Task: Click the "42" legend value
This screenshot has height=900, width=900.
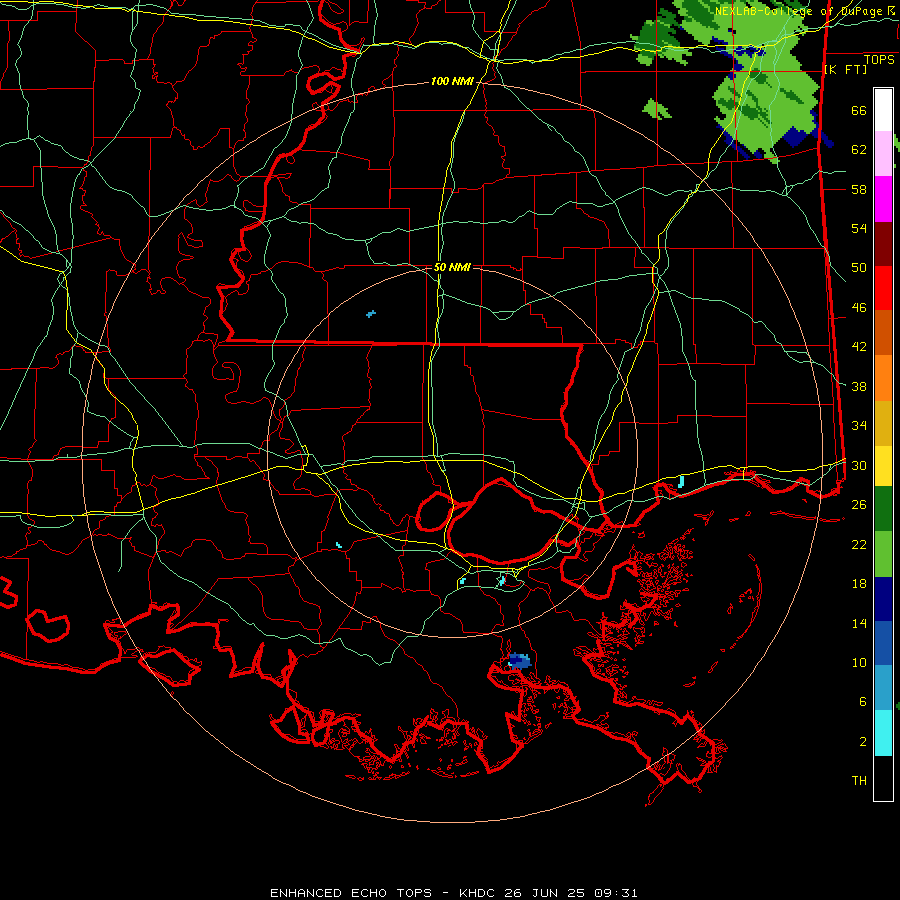Action: [859, 347]
